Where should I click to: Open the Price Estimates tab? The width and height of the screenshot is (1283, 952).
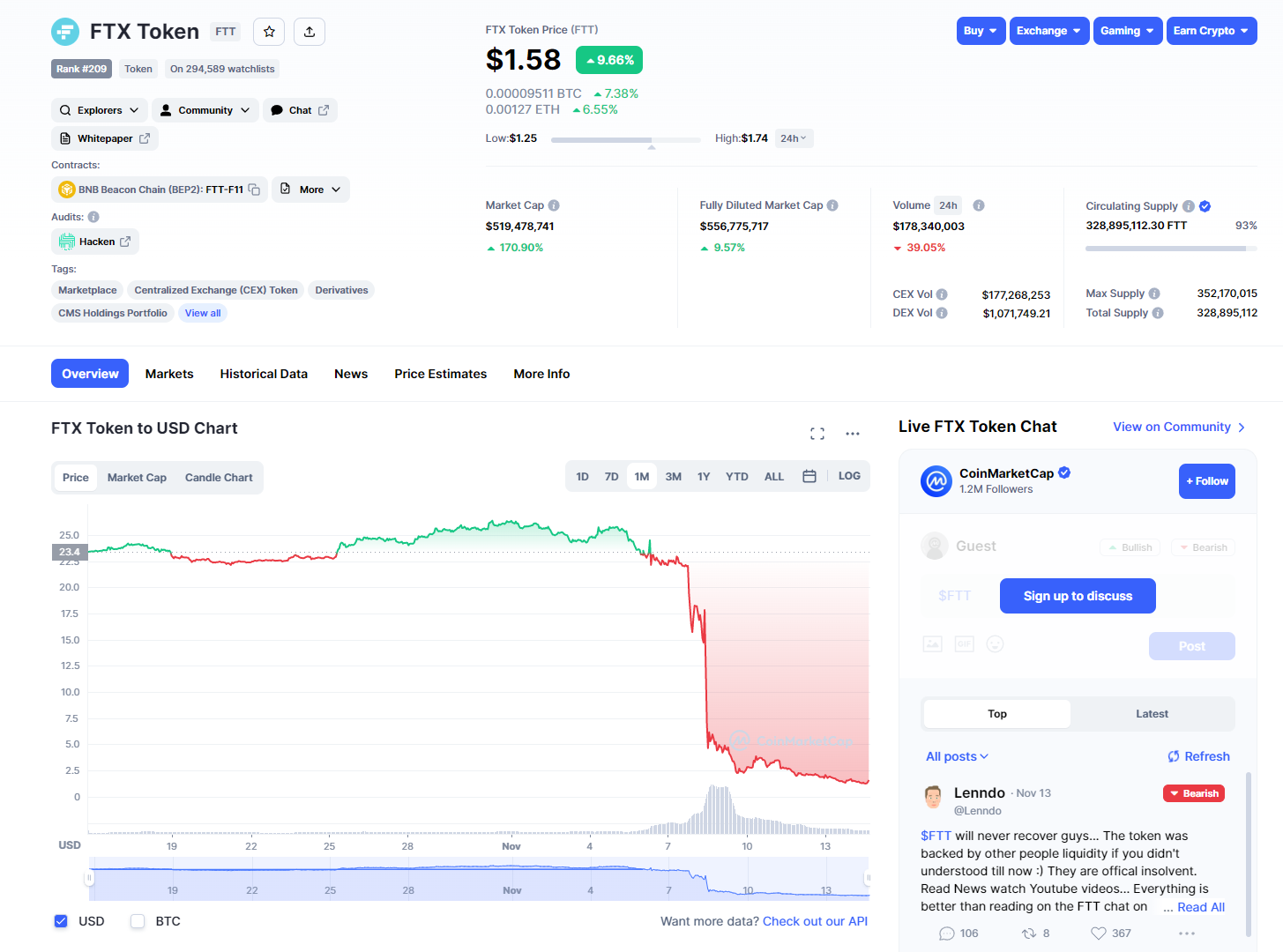click(441, 374)
